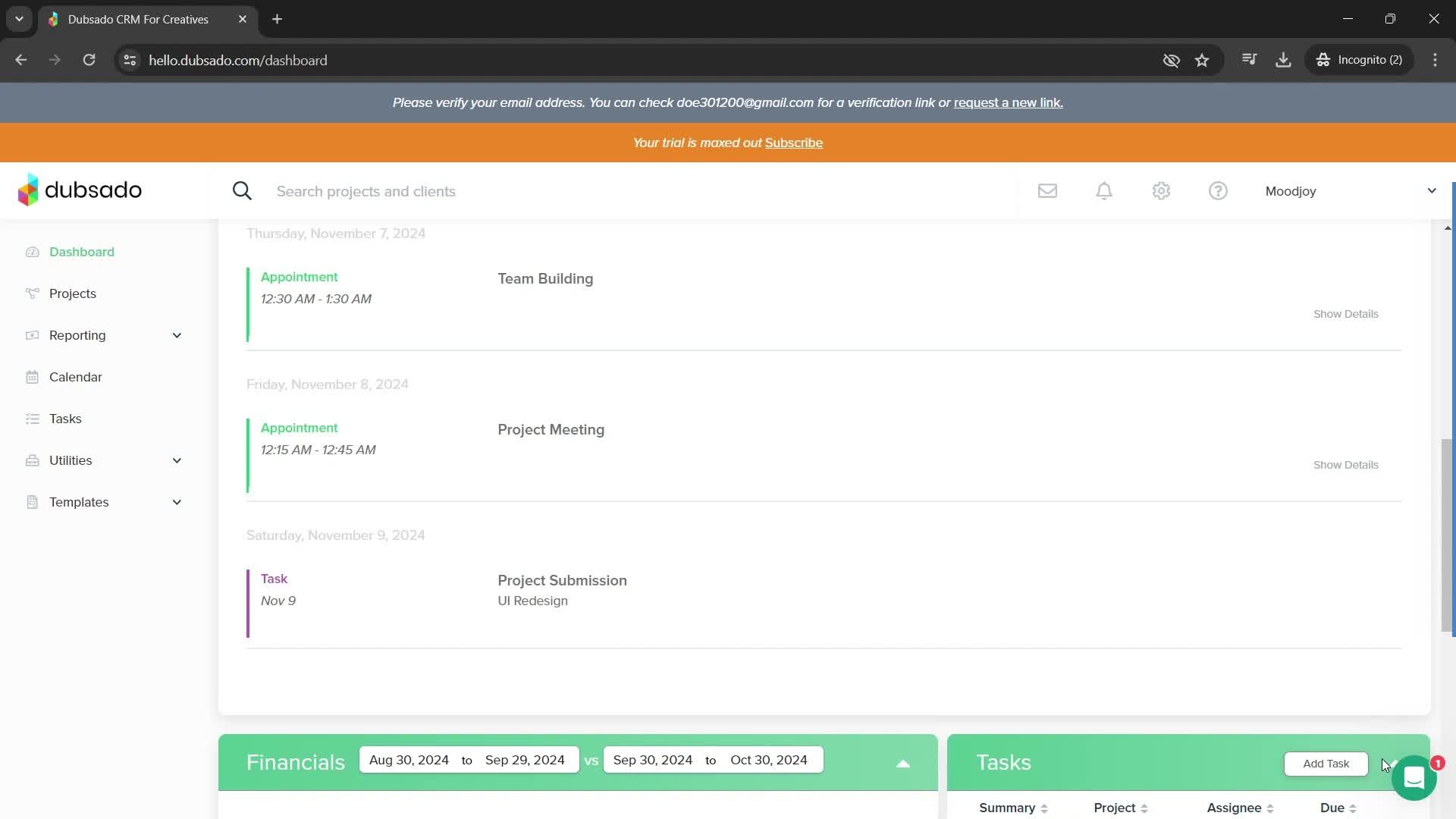Close the Dubsado CRM tab

click(243, 19)
